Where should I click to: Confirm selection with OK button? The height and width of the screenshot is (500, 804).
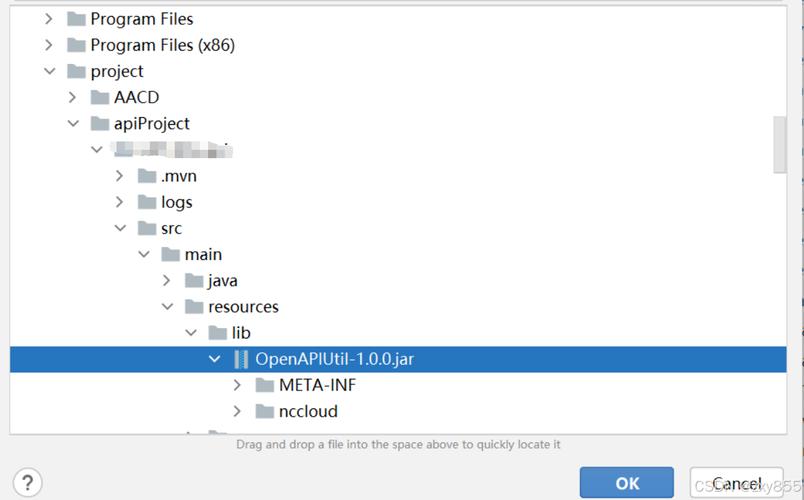pos(627,483)
